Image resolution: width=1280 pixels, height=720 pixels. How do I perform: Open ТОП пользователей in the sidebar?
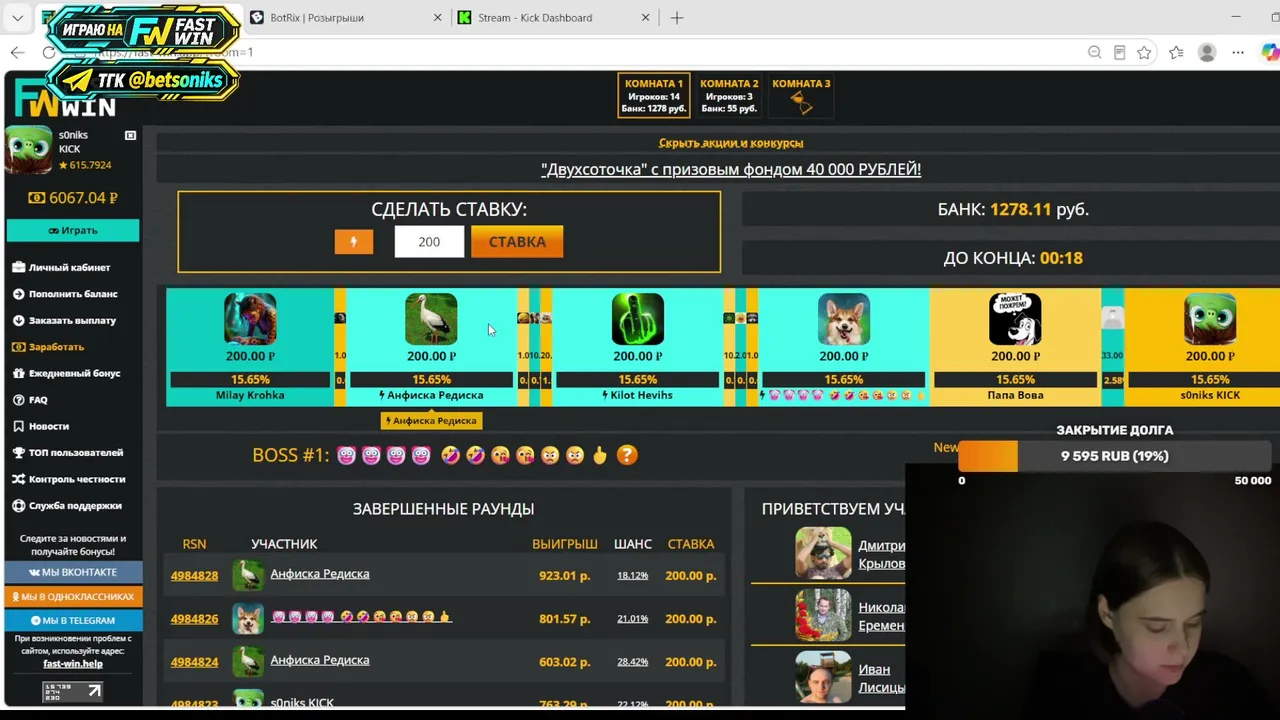(68, 453)
